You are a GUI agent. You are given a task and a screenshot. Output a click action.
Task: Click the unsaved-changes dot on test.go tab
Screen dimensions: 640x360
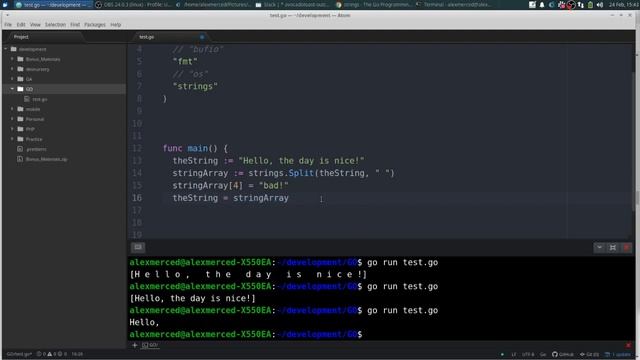click(202, 37)
